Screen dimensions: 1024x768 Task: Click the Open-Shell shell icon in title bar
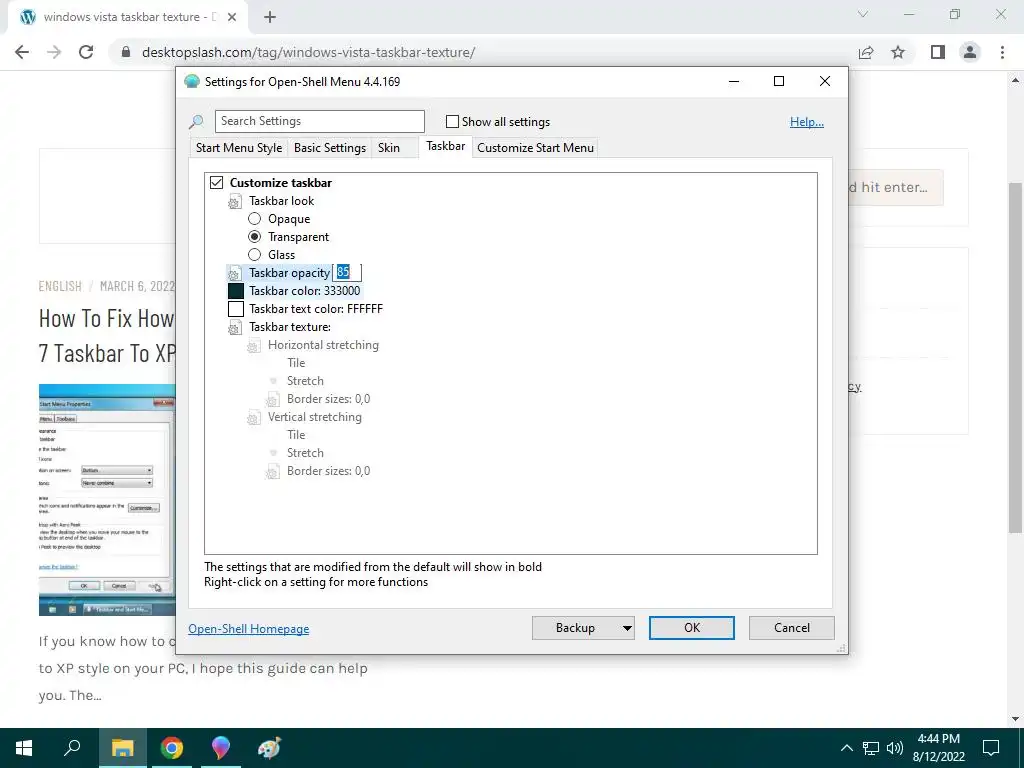[x=191, y=82]
